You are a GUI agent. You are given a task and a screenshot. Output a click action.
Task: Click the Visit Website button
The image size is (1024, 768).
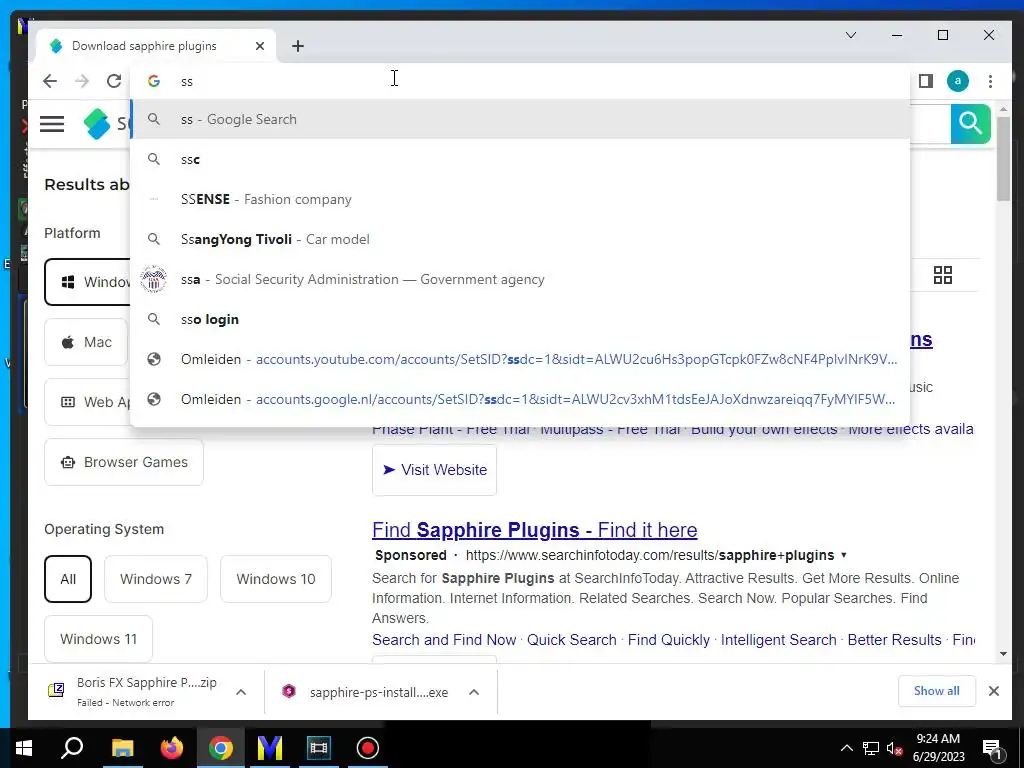coord(434,470)
